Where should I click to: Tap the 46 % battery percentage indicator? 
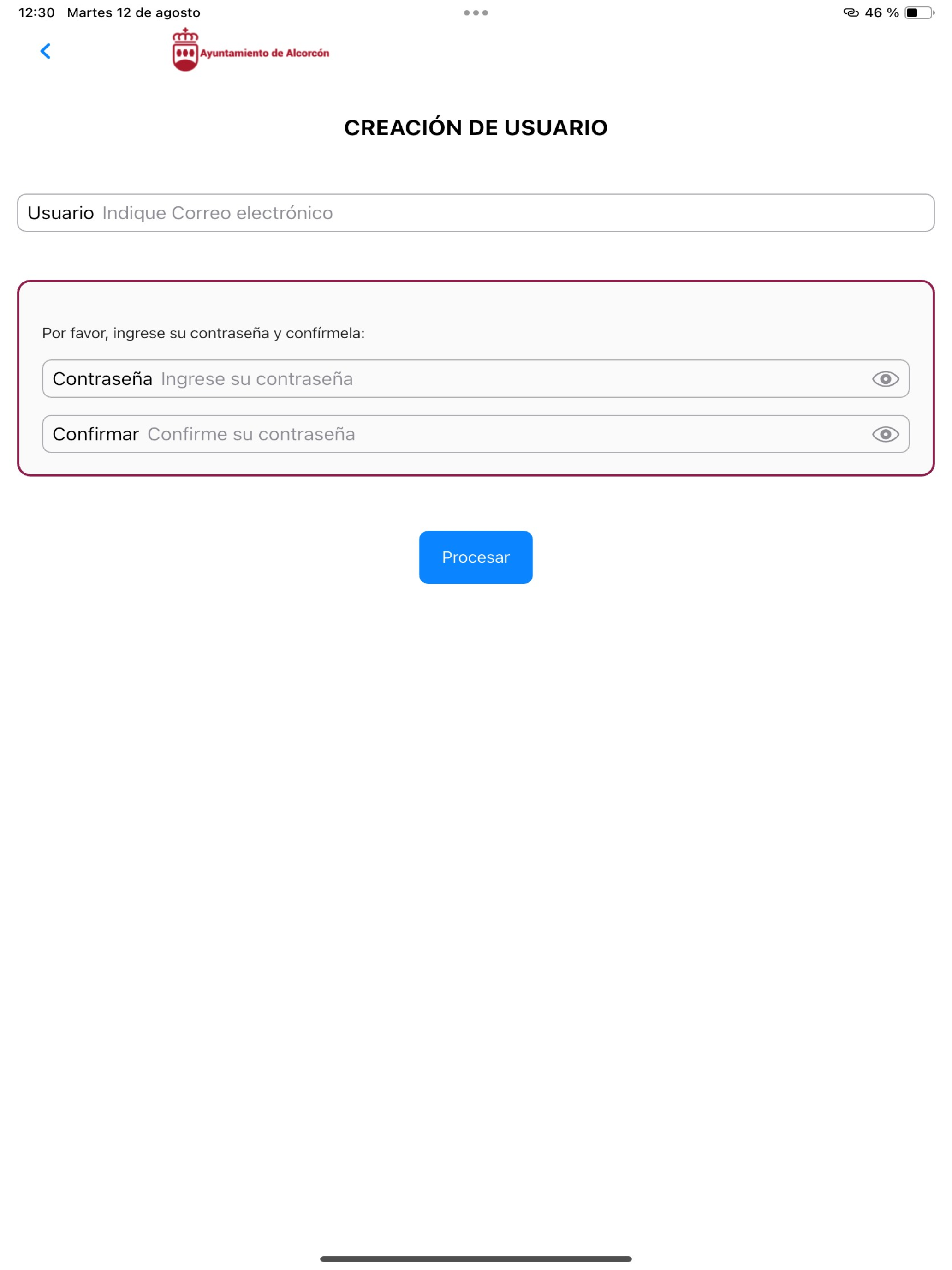(x=881, y=12)
